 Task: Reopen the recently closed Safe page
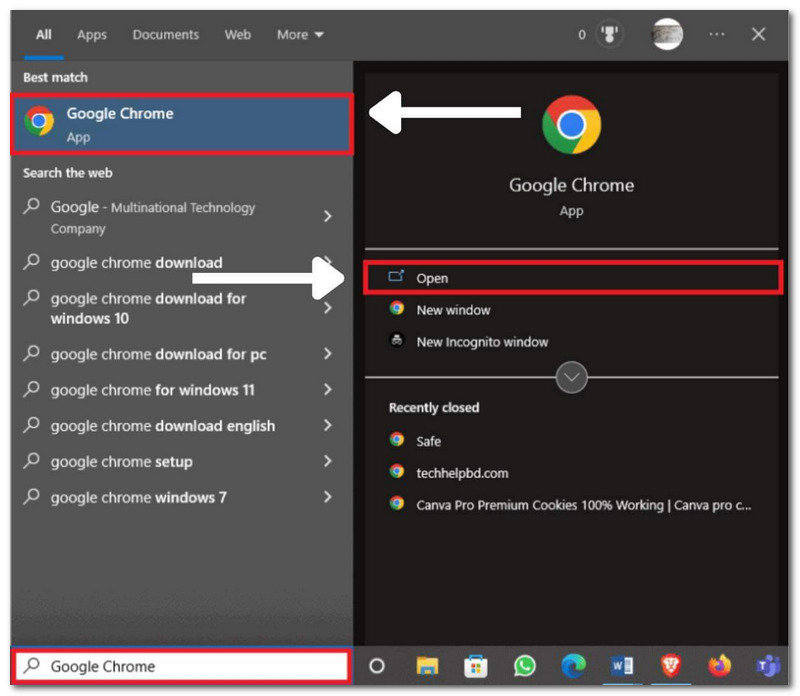[572, 440]
